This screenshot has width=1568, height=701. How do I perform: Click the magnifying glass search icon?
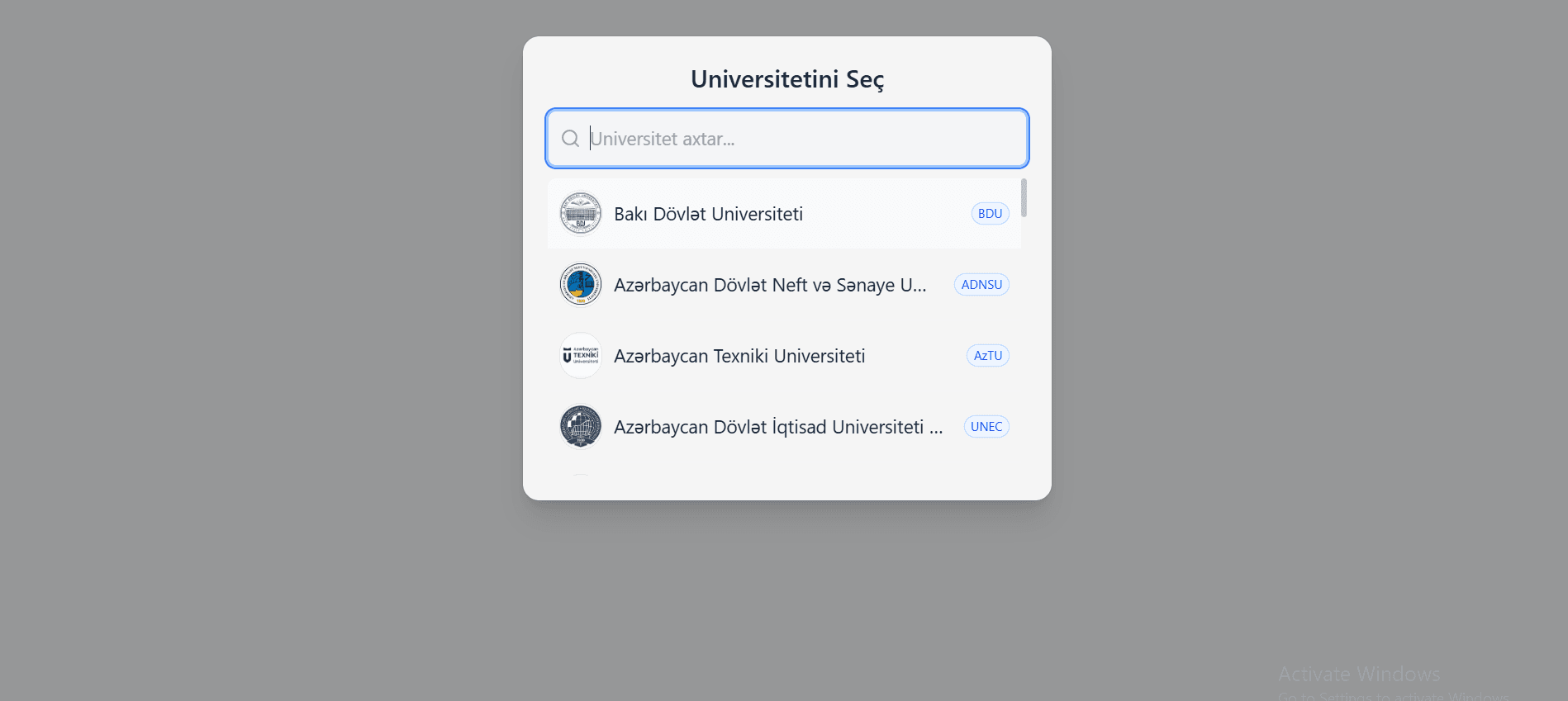(x=570, y=138)
